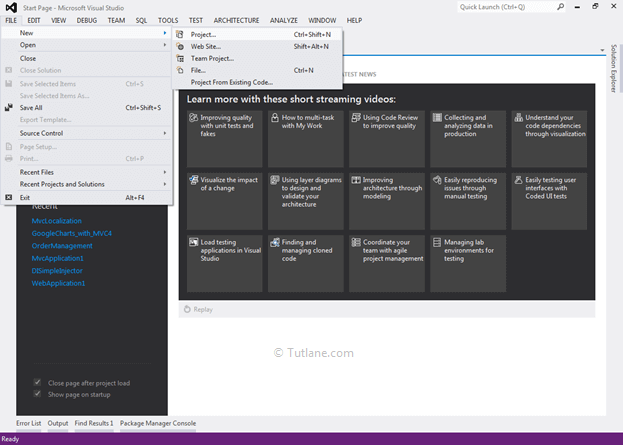The width and height of the screenshot is (623, 445).
Task: Expand the Open submenu entry
Action: click(87, 45)
